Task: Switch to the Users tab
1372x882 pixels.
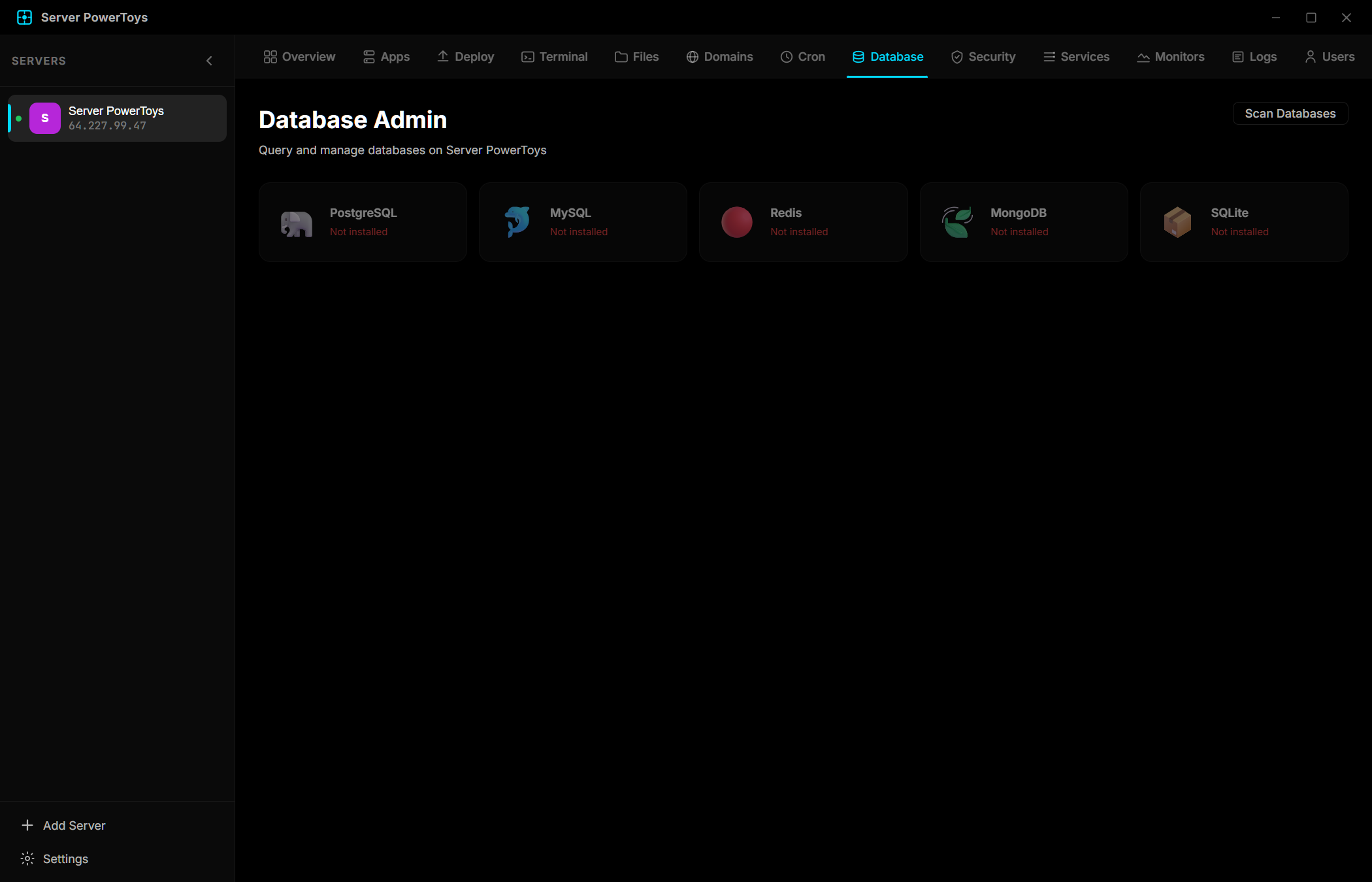Action: pos(1329,57)
